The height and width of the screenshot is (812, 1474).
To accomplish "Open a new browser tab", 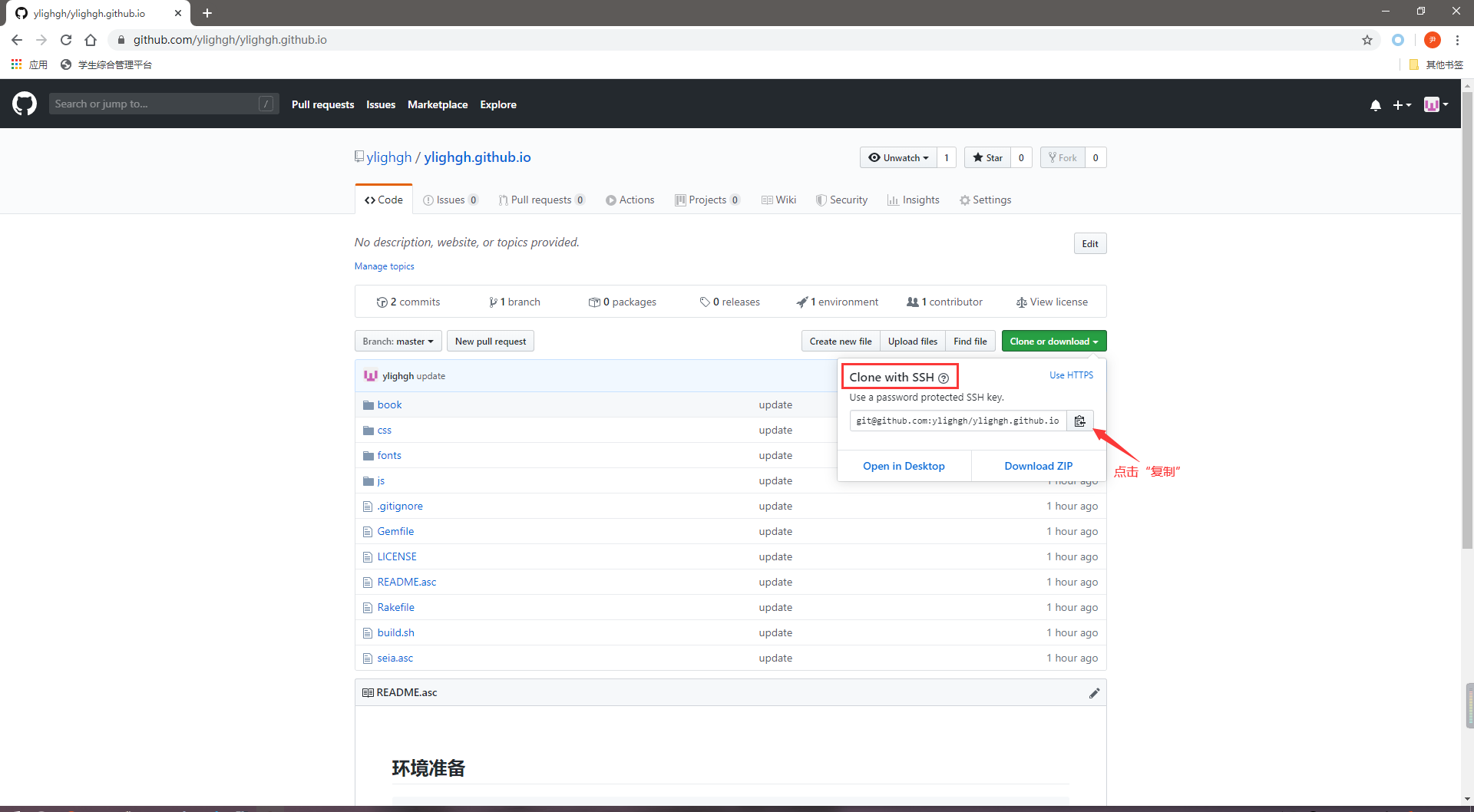I will coord(207,13).
